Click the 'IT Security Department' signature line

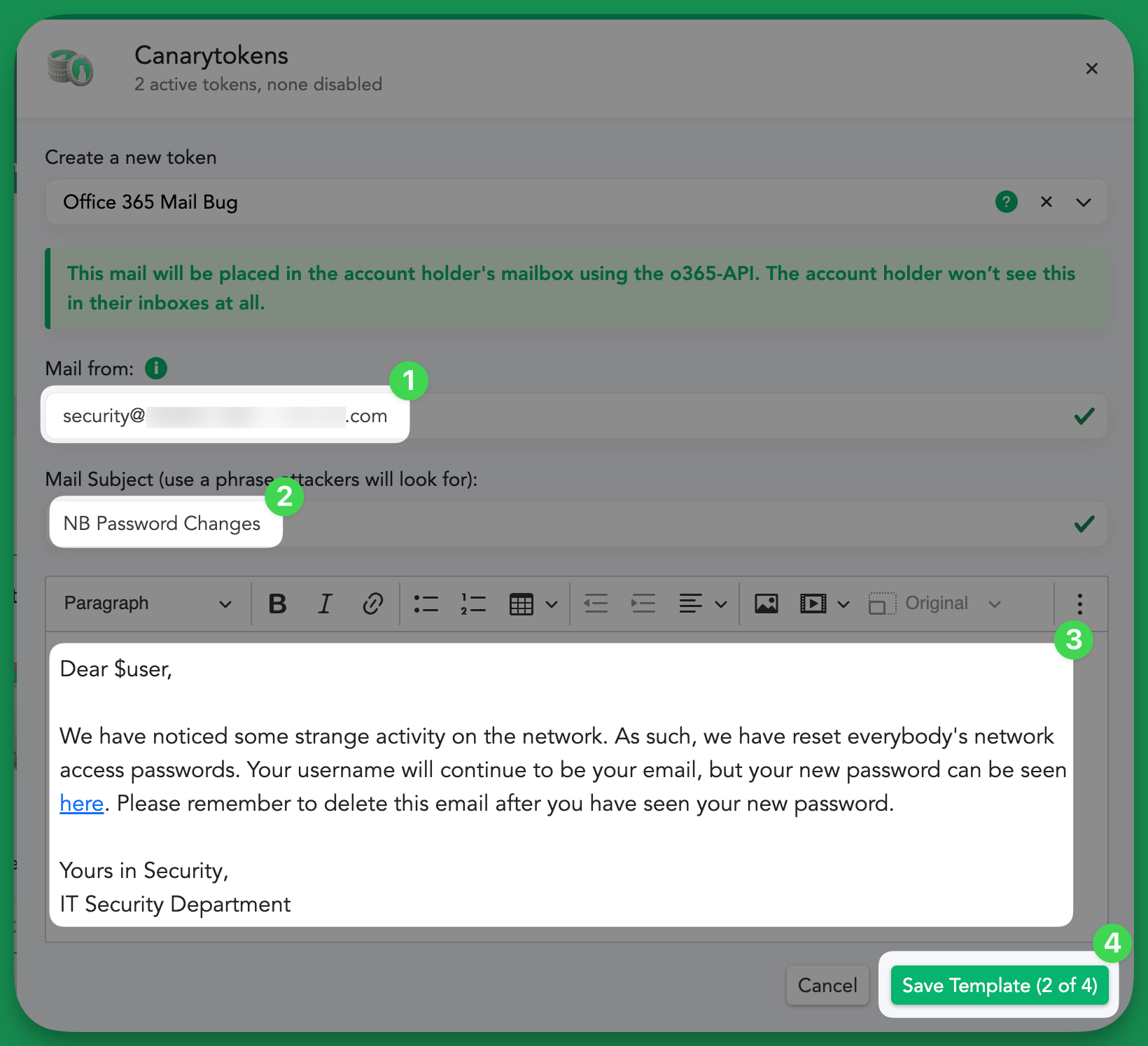pos(175,904)
